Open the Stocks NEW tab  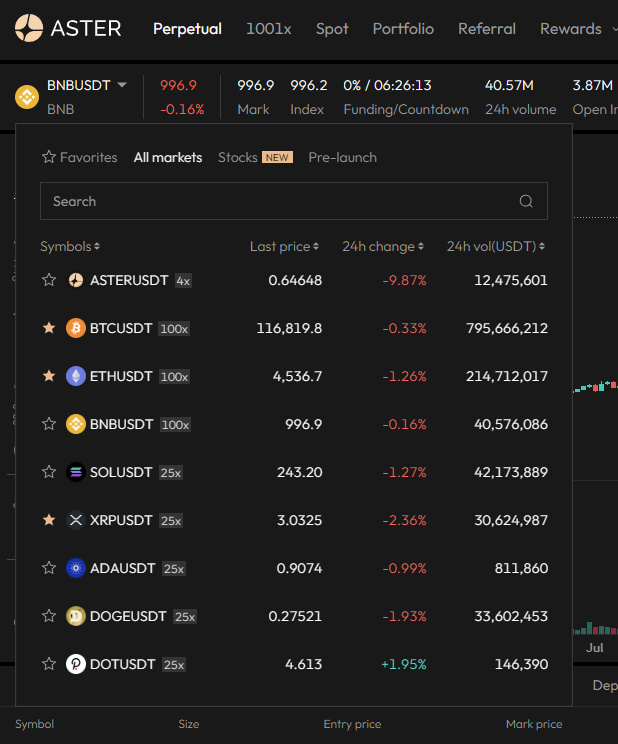click(x=255, y=157)
